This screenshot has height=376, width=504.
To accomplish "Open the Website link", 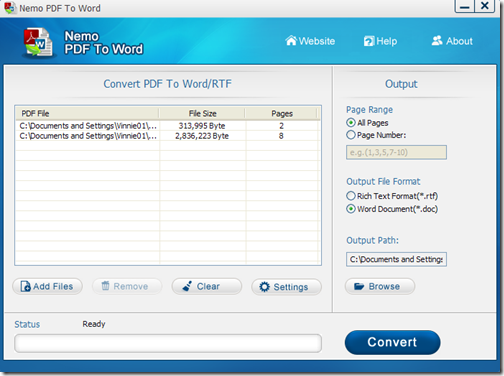I will click(x=310, y=41).
